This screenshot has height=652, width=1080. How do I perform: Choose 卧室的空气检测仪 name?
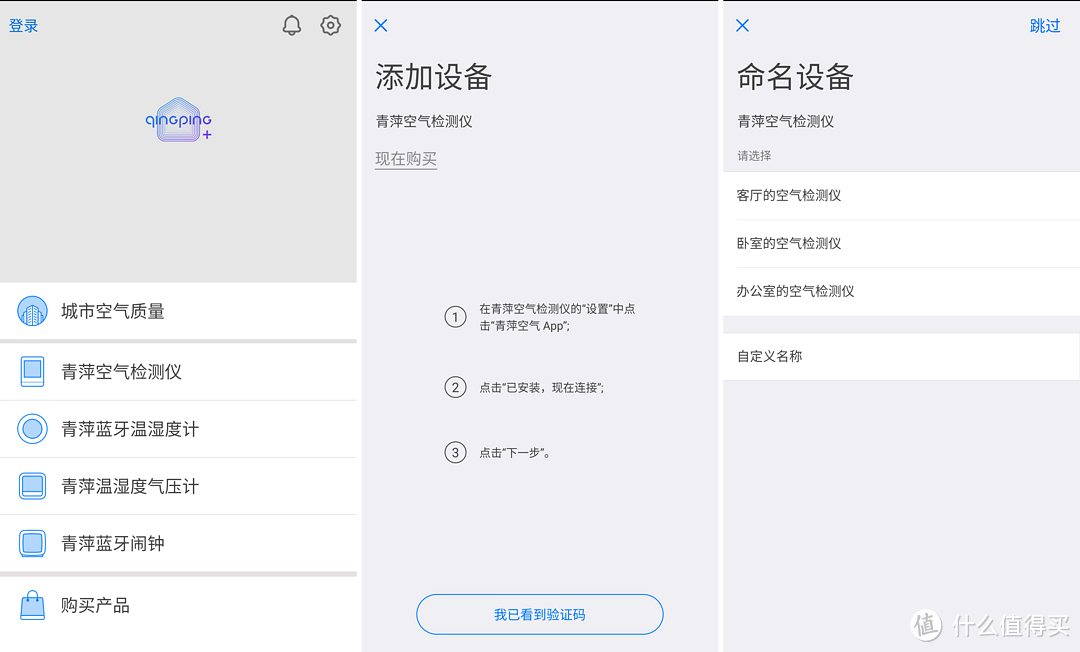(901, 244)
